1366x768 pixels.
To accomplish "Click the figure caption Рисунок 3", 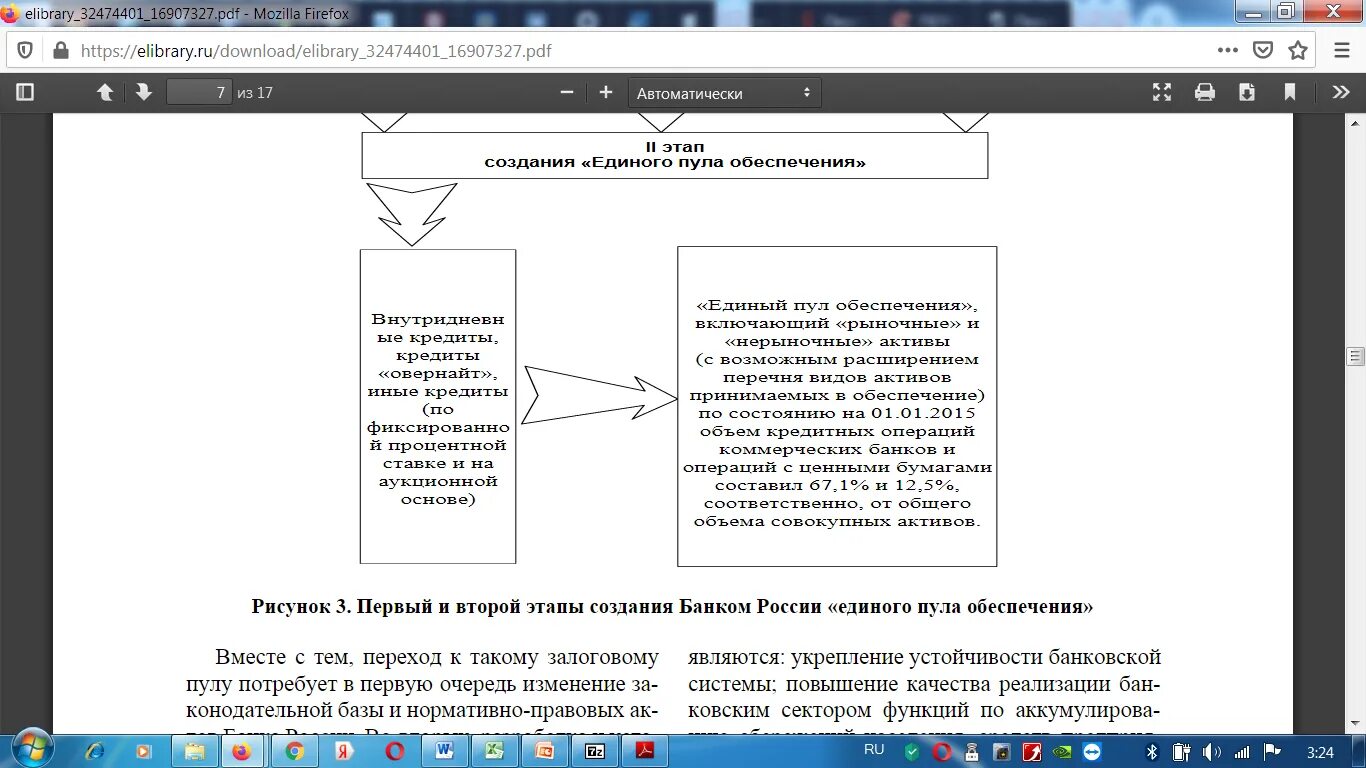I will (673, 607).
